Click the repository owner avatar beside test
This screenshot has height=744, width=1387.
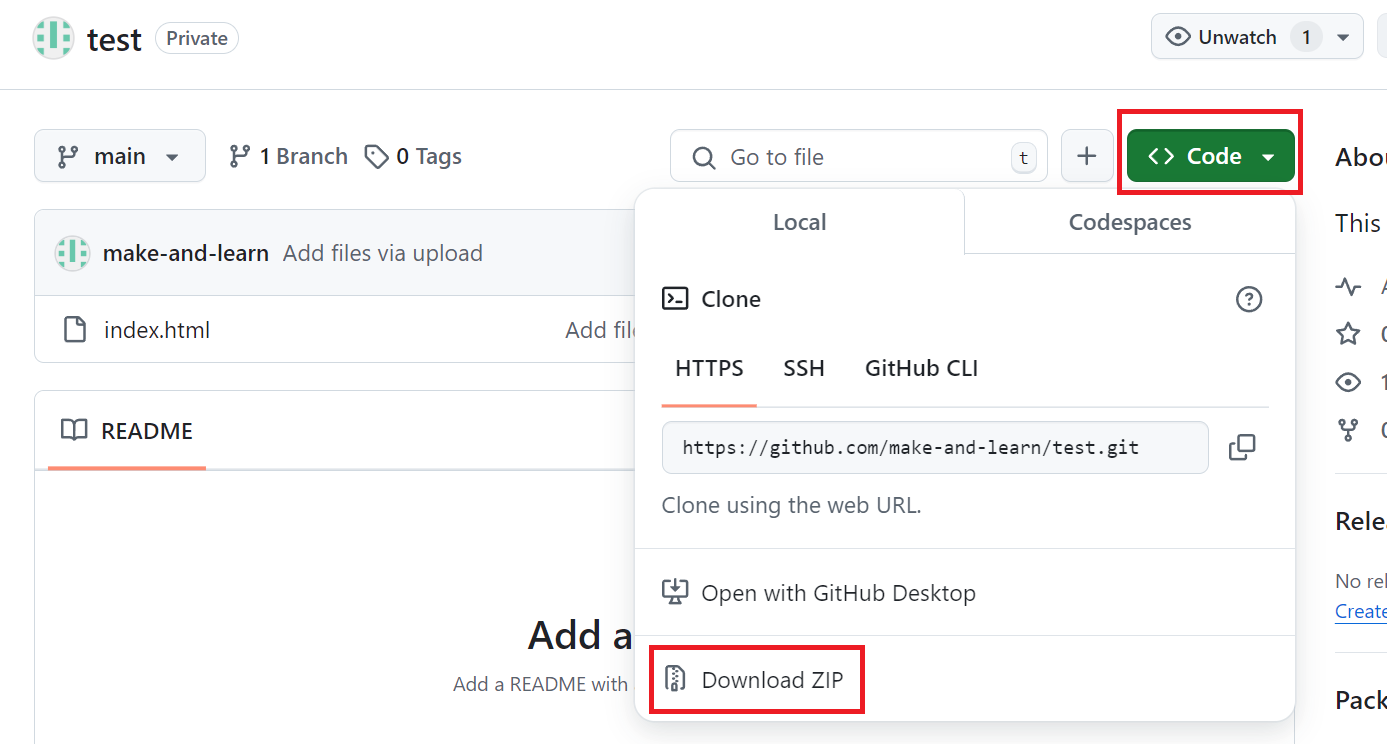[x=54, y=38]
